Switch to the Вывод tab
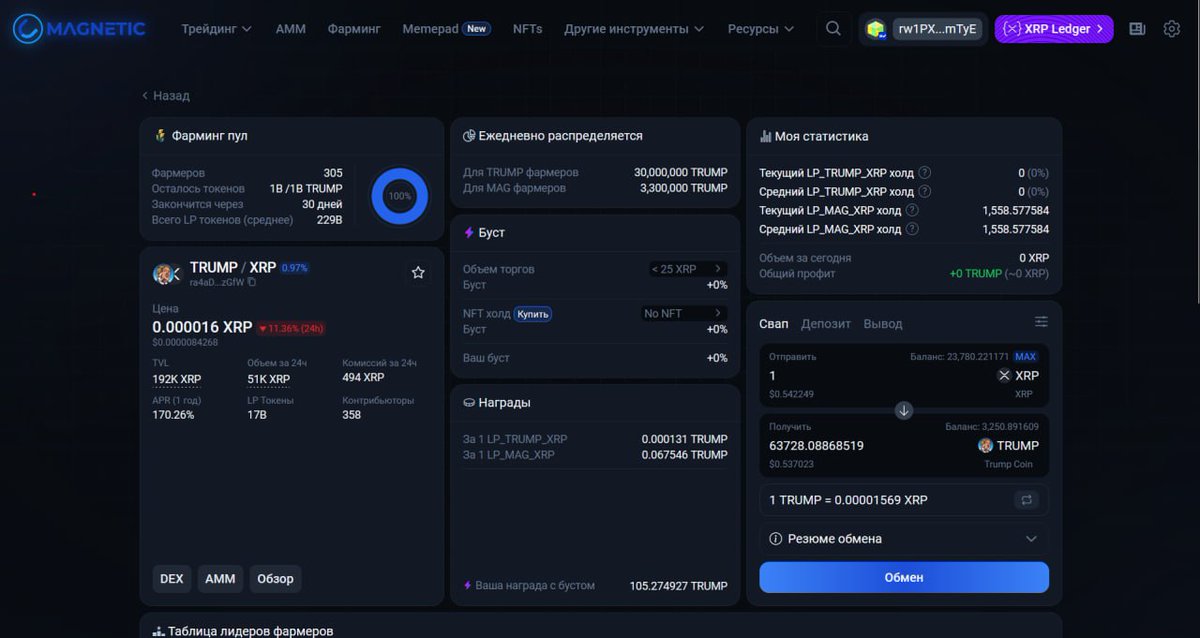This screenshot has width=1200, height=638. (x=883, y=324)
